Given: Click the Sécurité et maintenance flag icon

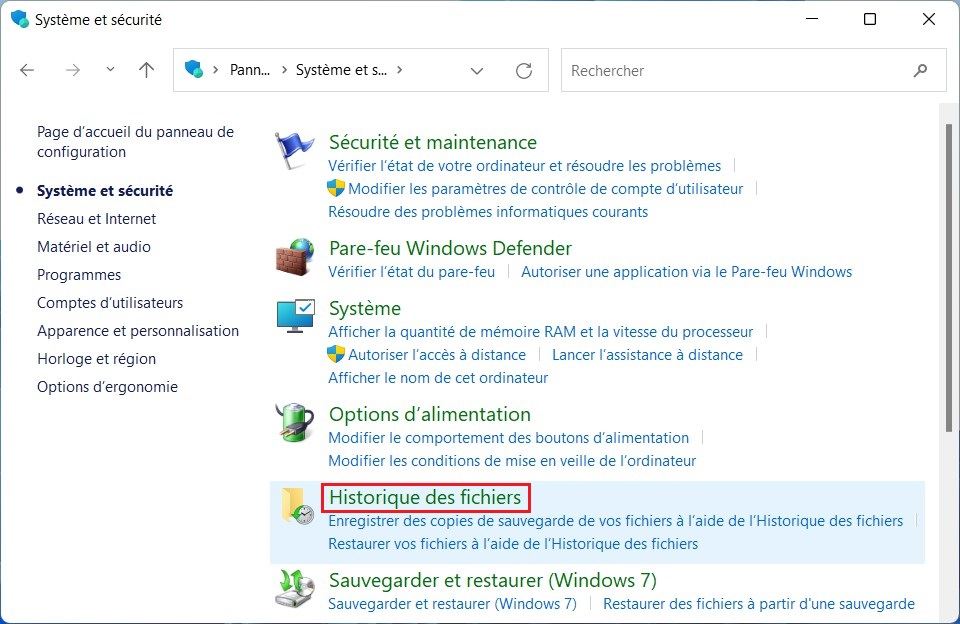Looking at the screenshot, I should [294, 150].
